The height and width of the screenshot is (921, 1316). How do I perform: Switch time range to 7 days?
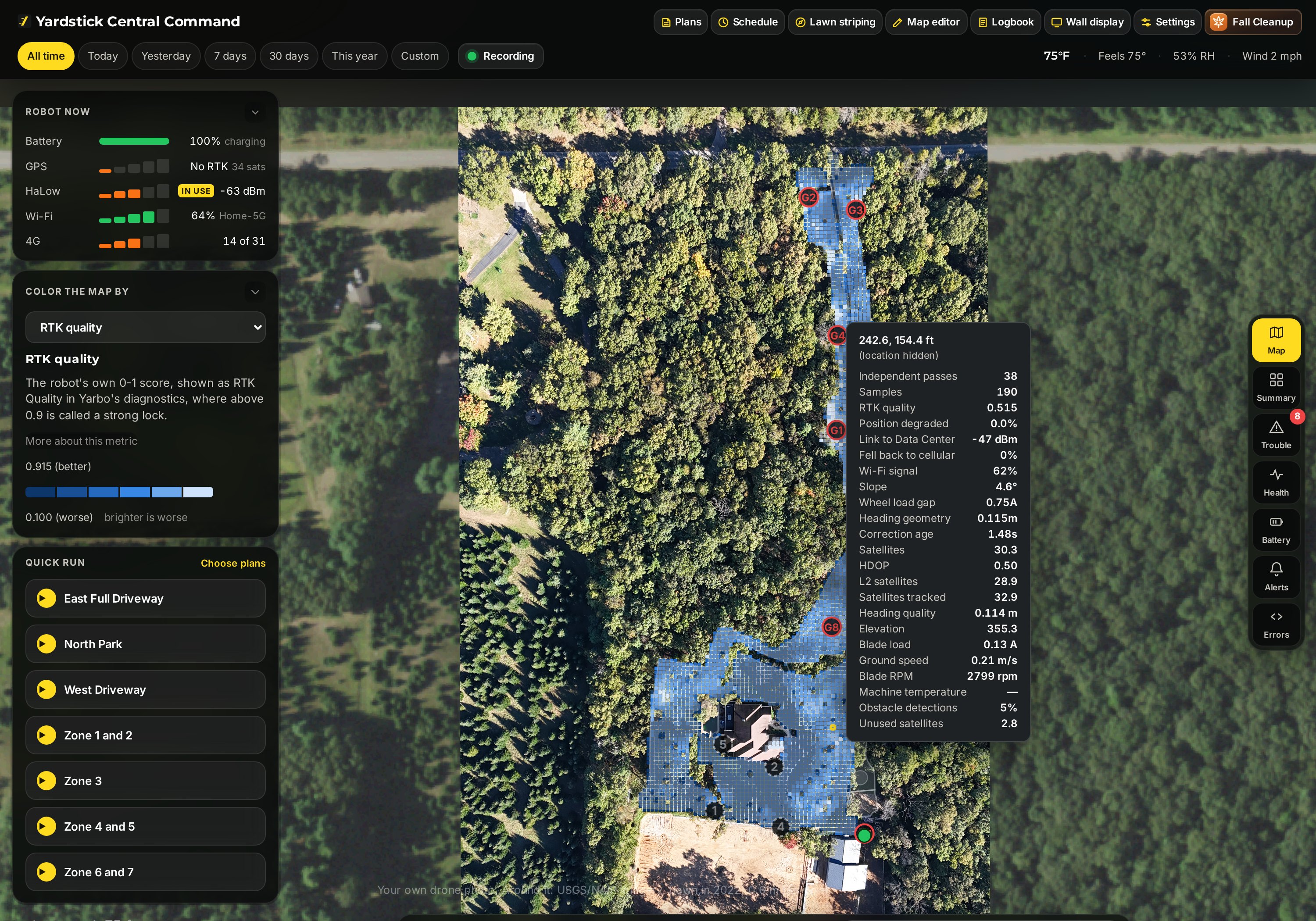[x=230, y=56]
